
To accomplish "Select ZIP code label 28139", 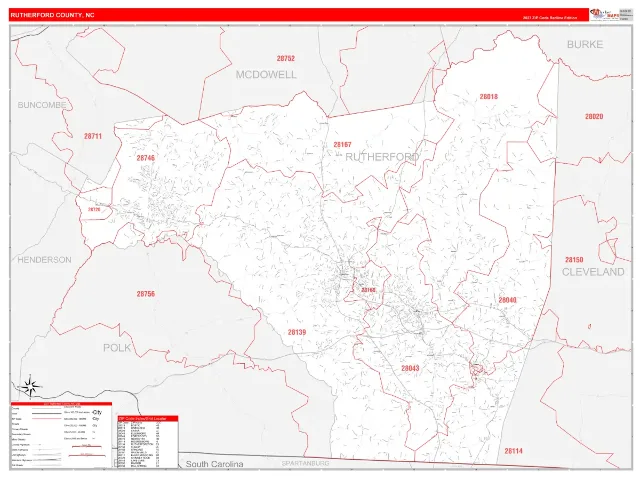I will click(297, 332).
